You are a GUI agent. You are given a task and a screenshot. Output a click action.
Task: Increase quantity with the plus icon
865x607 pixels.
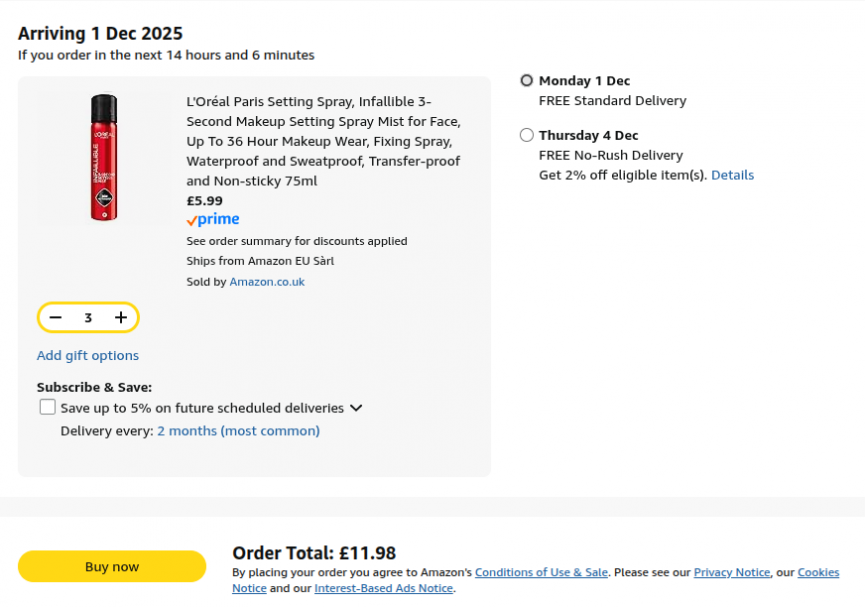[121, 317]
